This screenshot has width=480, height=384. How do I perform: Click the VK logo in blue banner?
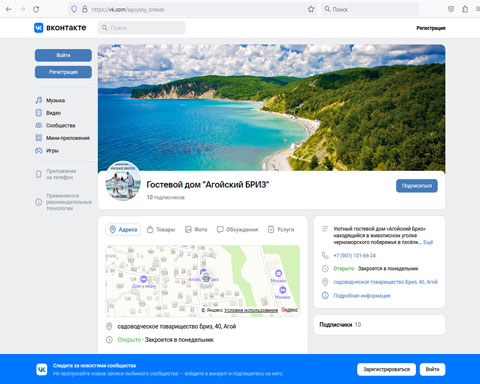click(x=42, y=369)
